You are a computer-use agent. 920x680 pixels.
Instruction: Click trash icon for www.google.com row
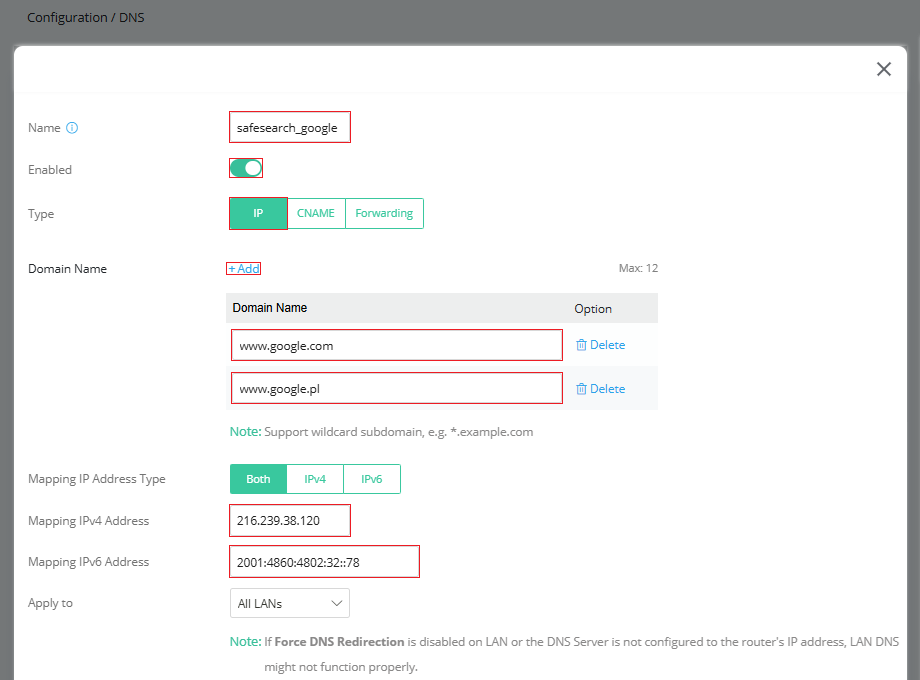point(581,345)
